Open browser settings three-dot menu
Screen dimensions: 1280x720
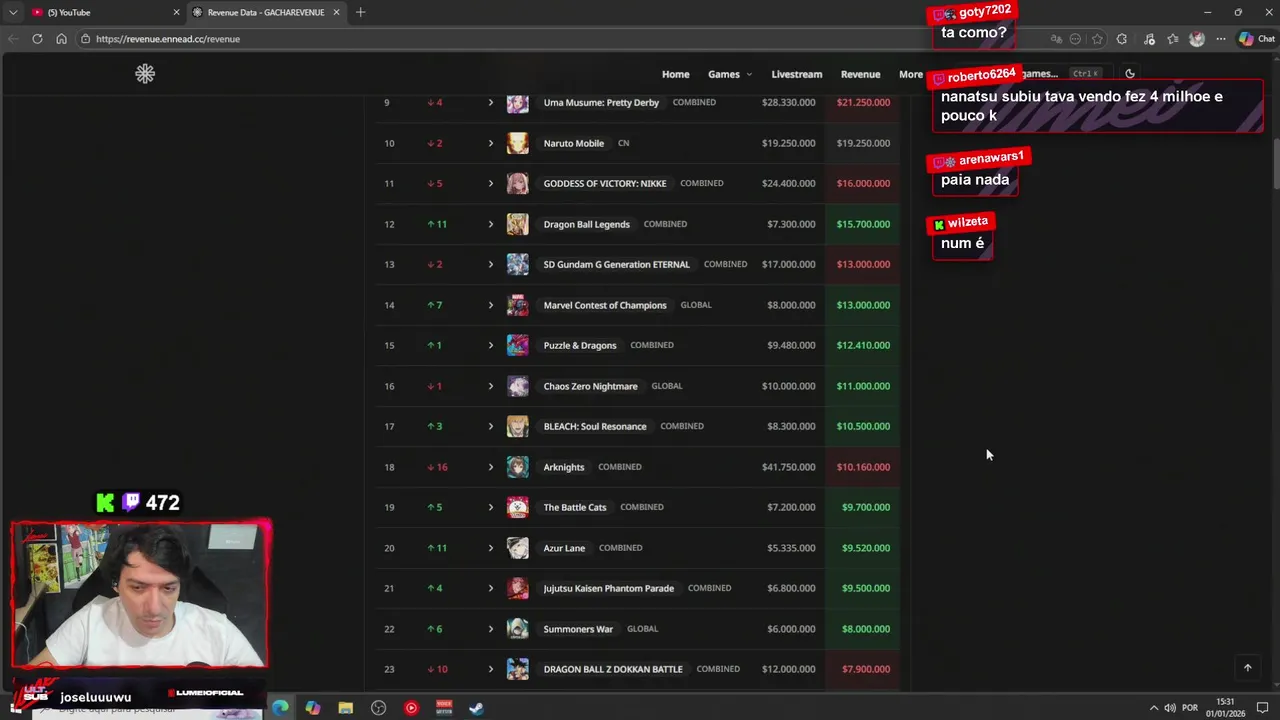coord(1220,39)
